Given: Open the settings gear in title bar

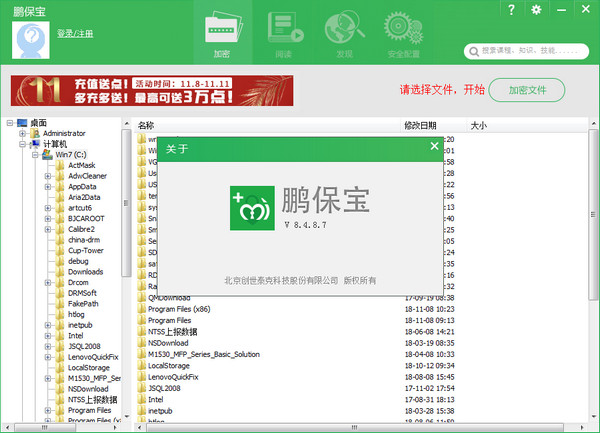Looking at the screenshot, I should (x=537, y=10).
